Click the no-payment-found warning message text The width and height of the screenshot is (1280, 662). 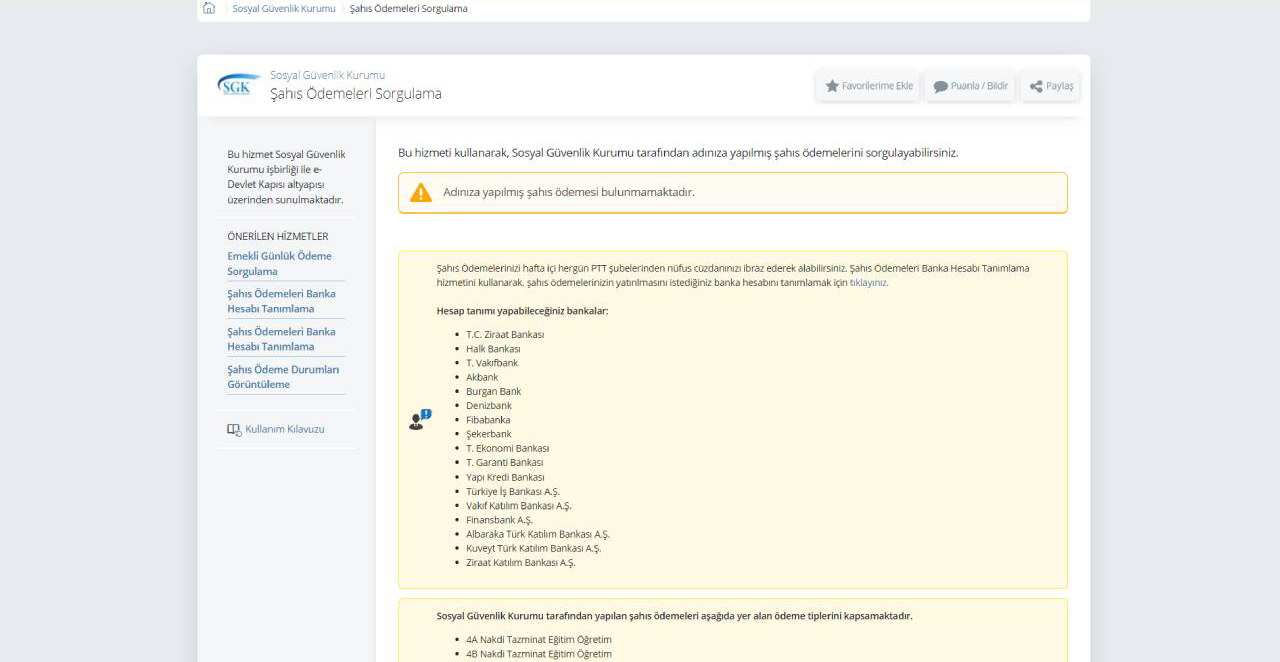coord(568,192)
